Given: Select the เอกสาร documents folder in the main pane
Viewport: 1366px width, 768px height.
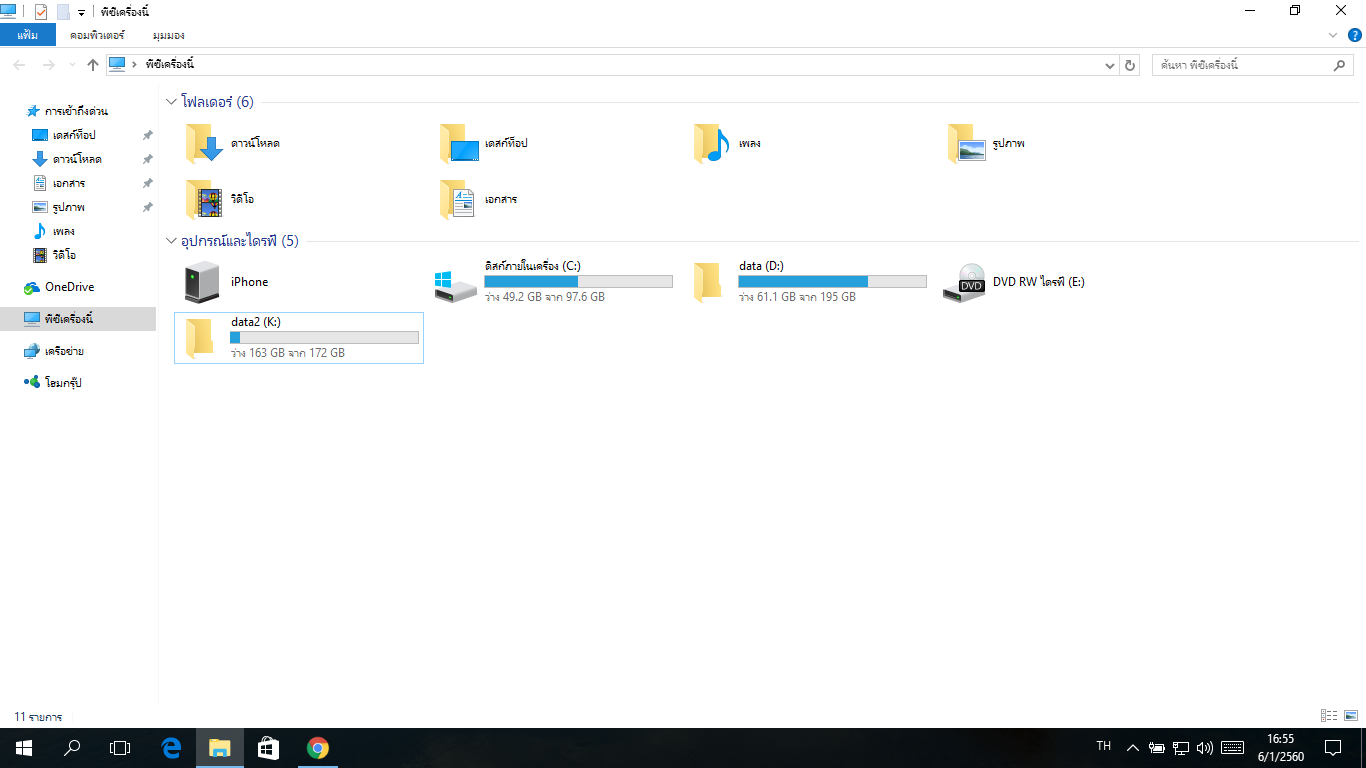Looking at the screenshot, I should click(x=479, y=199).
